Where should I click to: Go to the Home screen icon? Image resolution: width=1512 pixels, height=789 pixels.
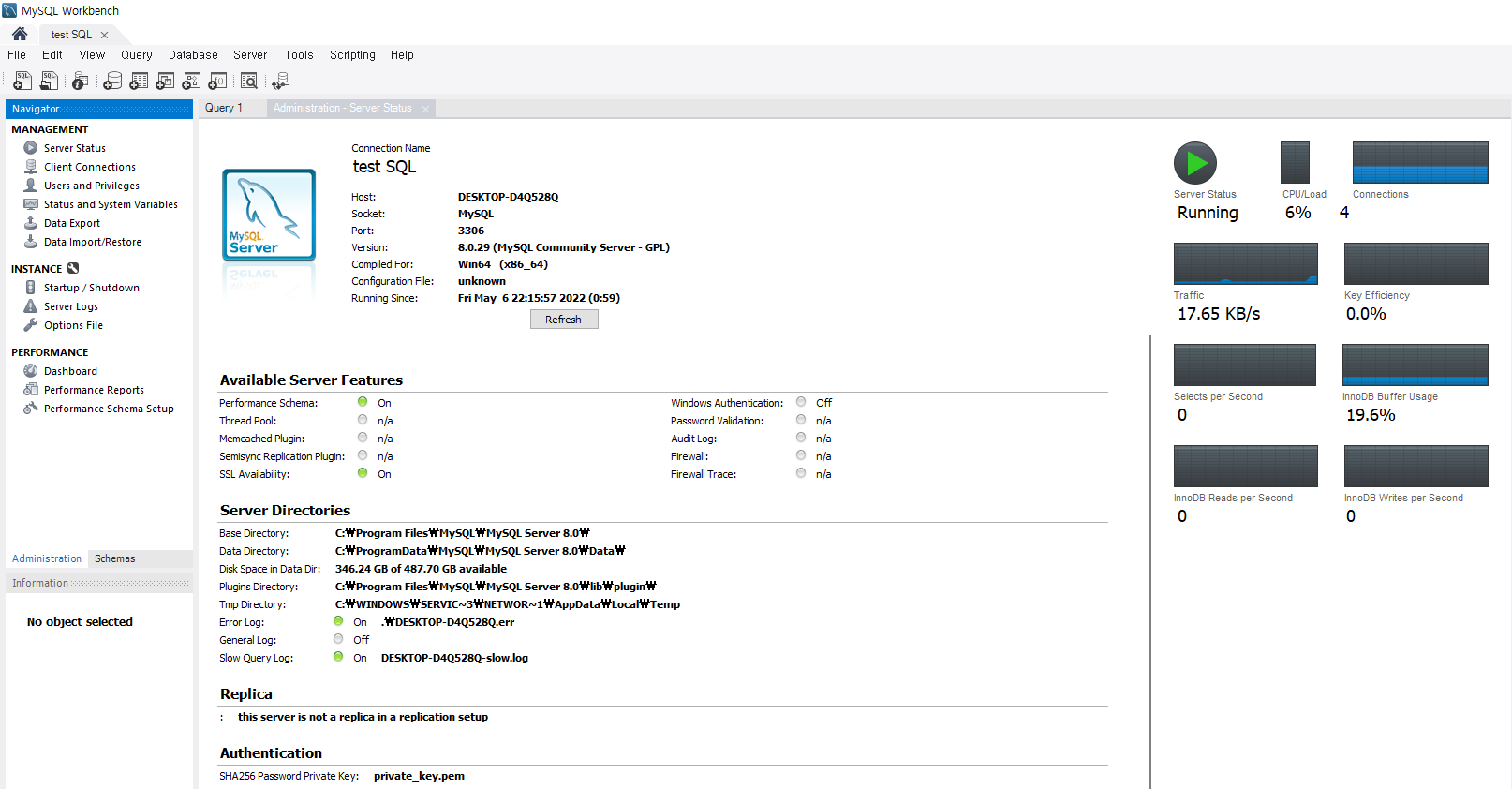(20, 34)
